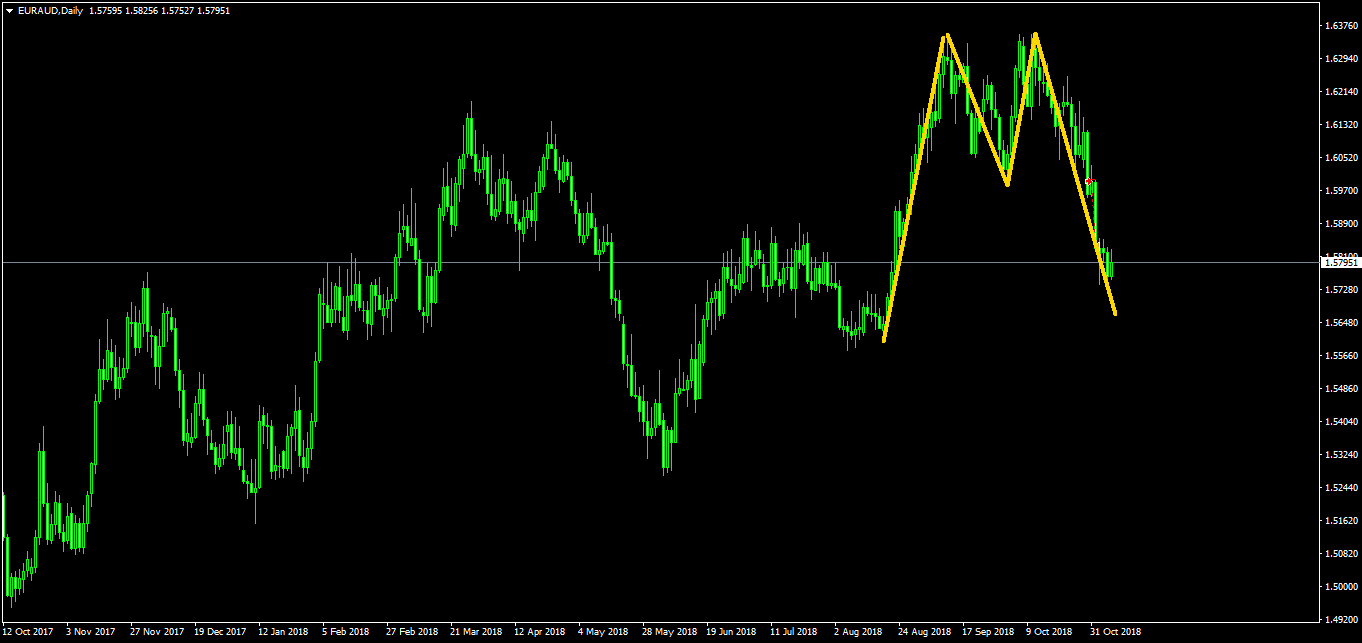The width and height of the screenshot is (1362, 643).
Task: Select the final falling yellow trendline
Action: [x=1075, y=175]
